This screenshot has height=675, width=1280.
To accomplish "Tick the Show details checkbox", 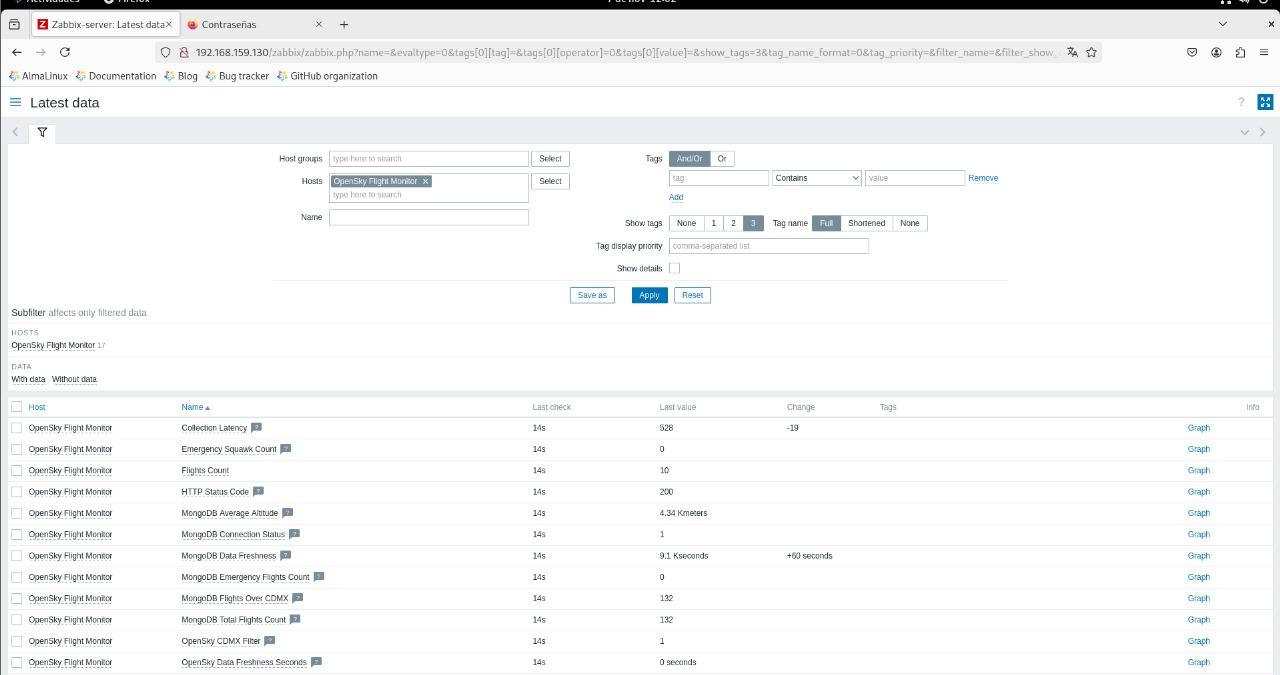I will 674,268.
